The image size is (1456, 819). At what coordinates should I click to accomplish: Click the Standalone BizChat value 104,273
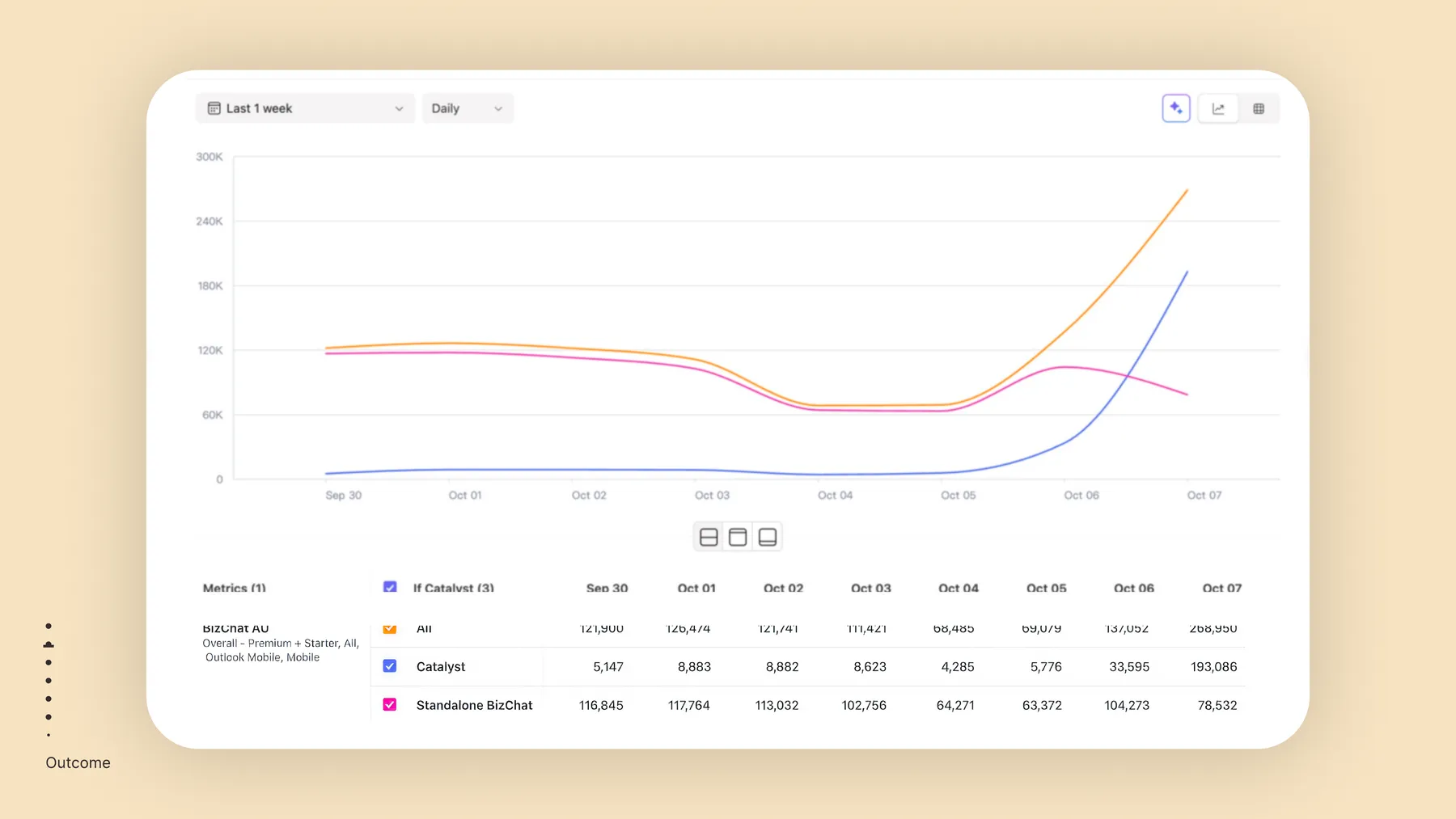(x=1127, y=706)
